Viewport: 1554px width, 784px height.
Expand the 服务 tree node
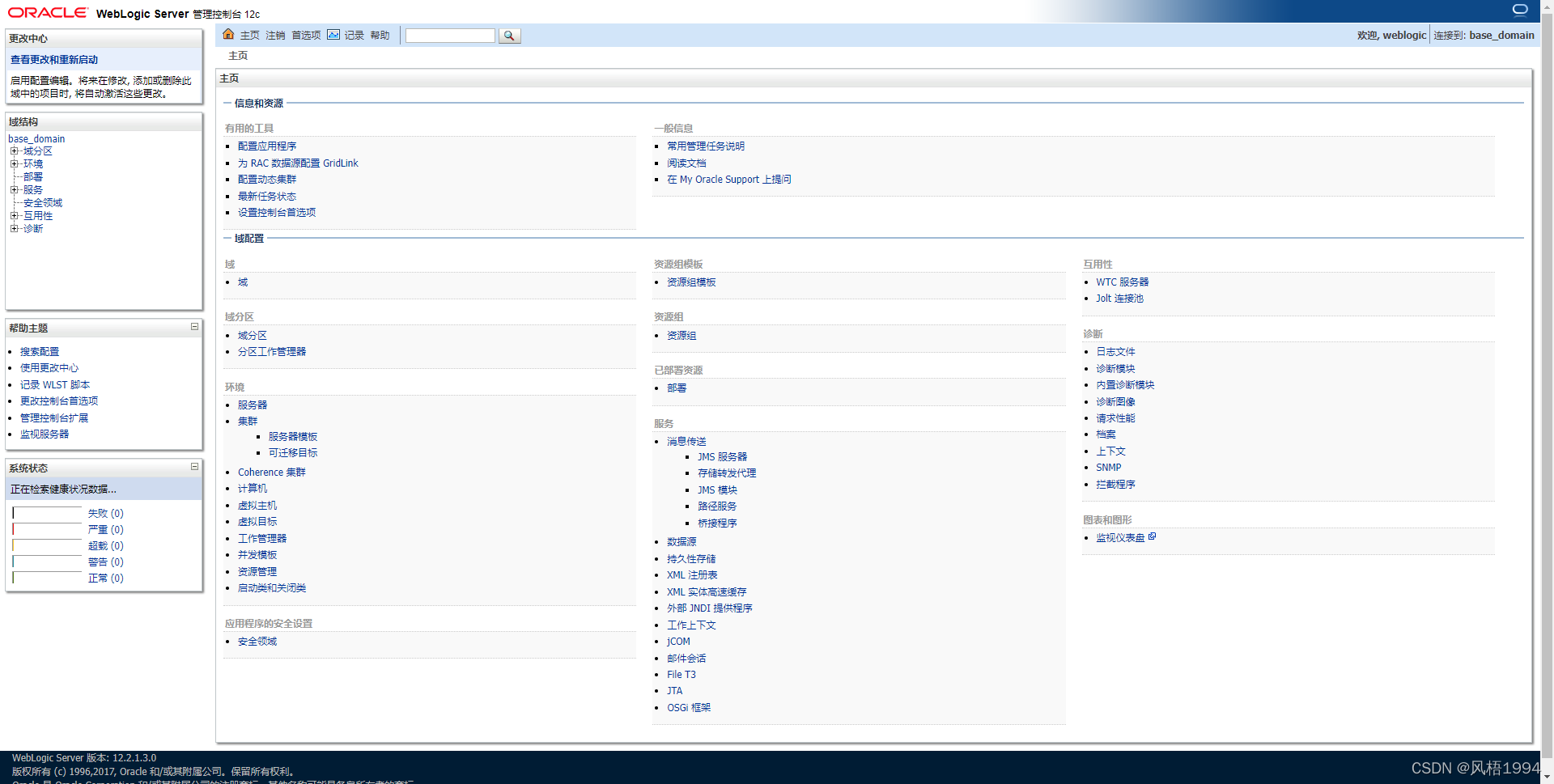14,190
